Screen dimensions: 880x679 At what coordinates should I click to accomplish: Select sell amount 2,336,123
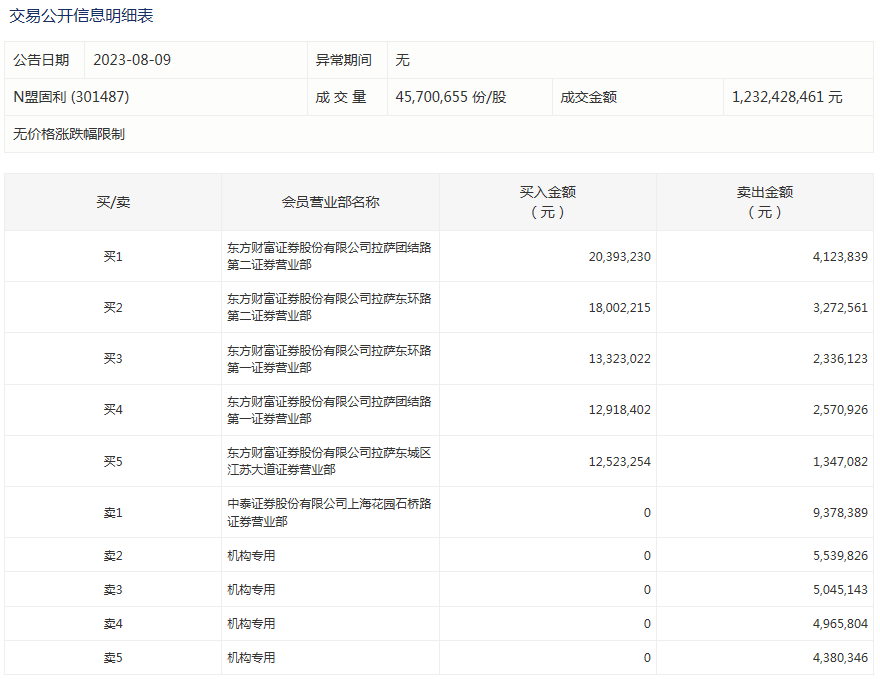pos(840,359)
